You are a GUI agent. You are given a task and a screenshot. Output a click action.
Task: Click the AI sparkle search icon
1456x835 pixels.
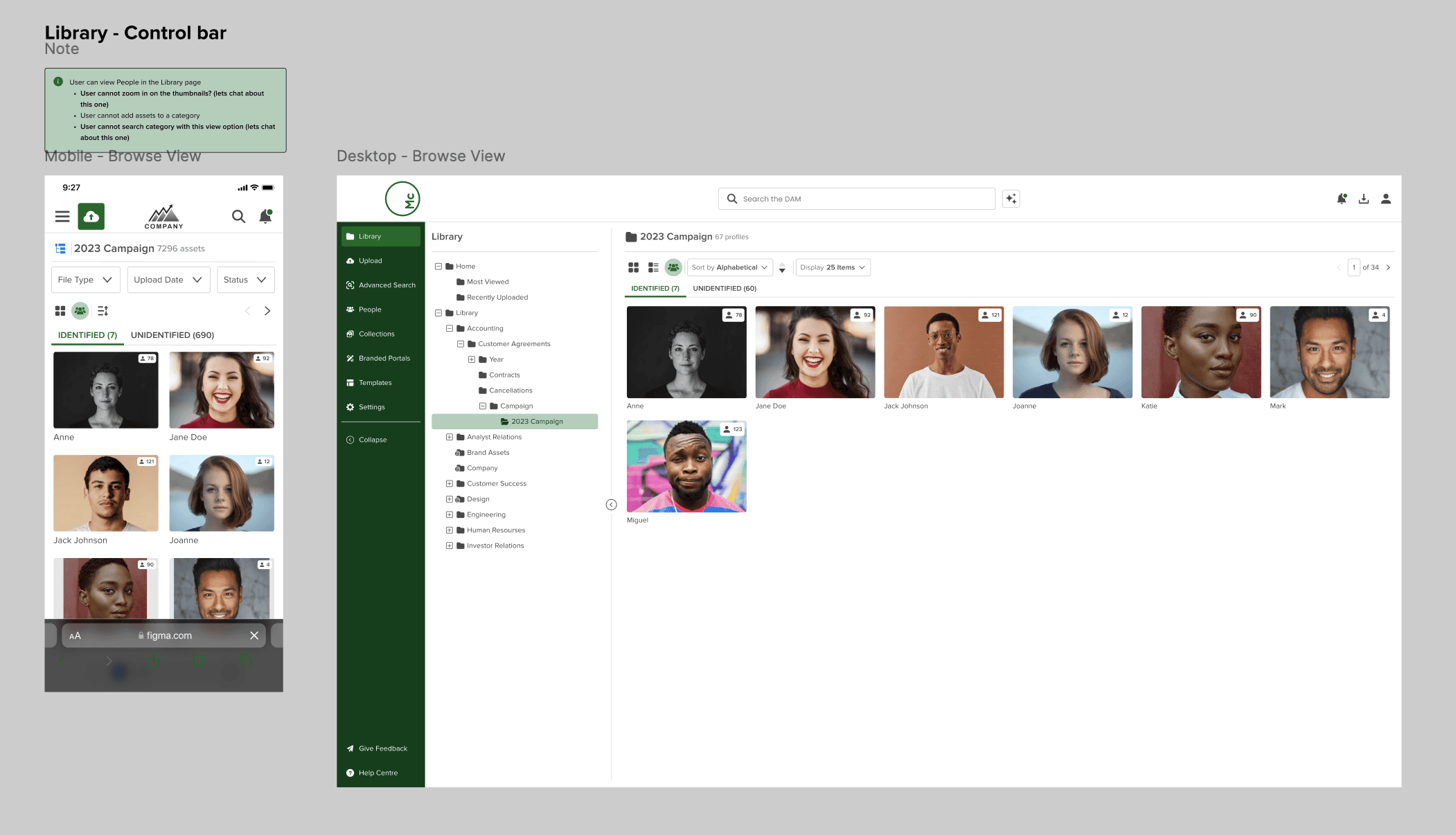1011,199
